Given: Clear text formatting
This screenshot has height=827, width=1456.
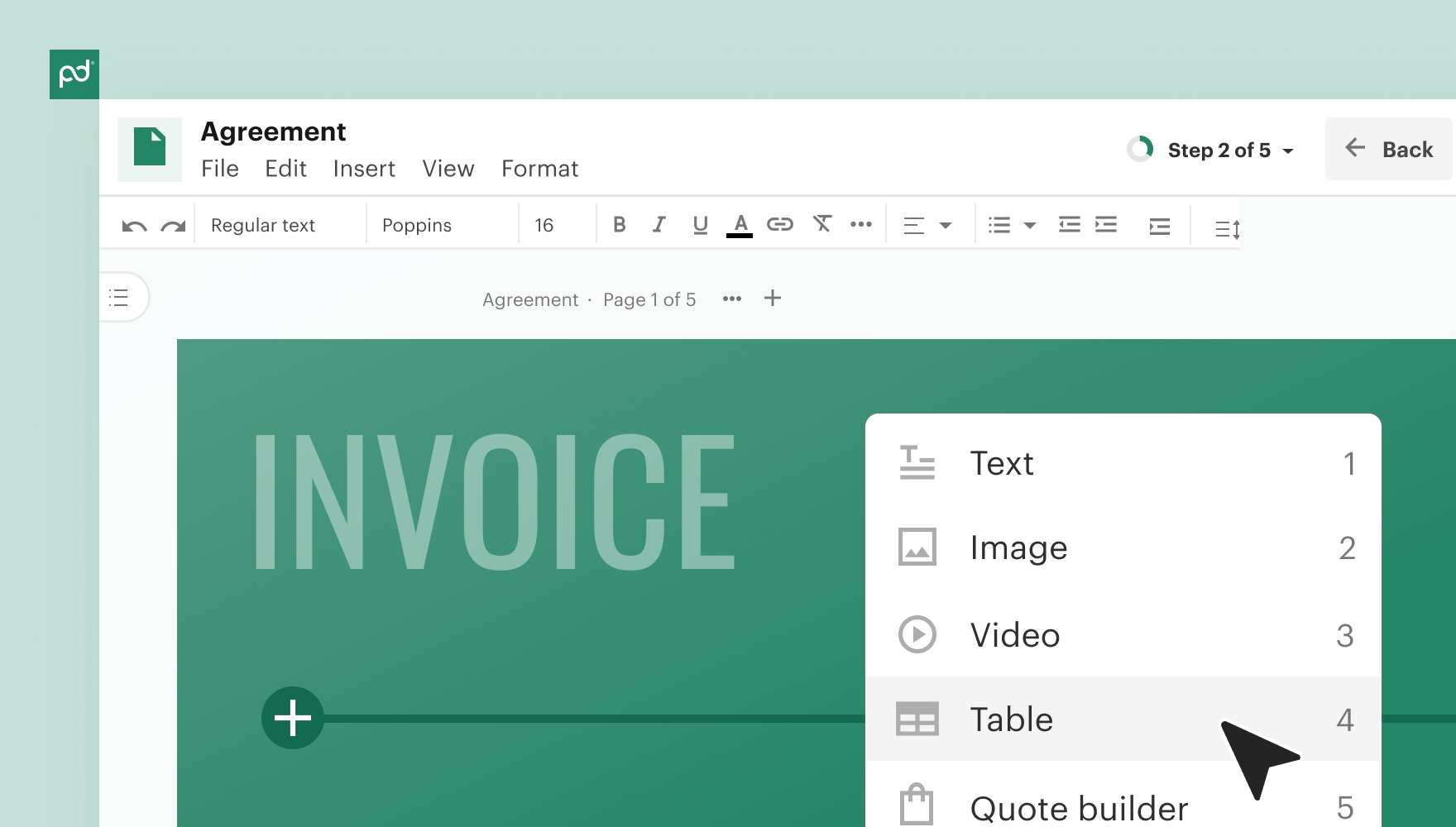Looking at the screenshot, I should (821, 223).
